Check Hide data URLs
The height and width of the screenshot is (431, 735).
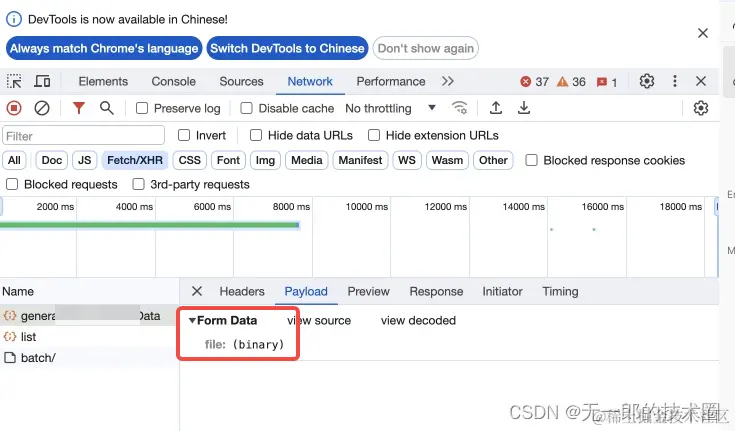(x=256, y=136)
